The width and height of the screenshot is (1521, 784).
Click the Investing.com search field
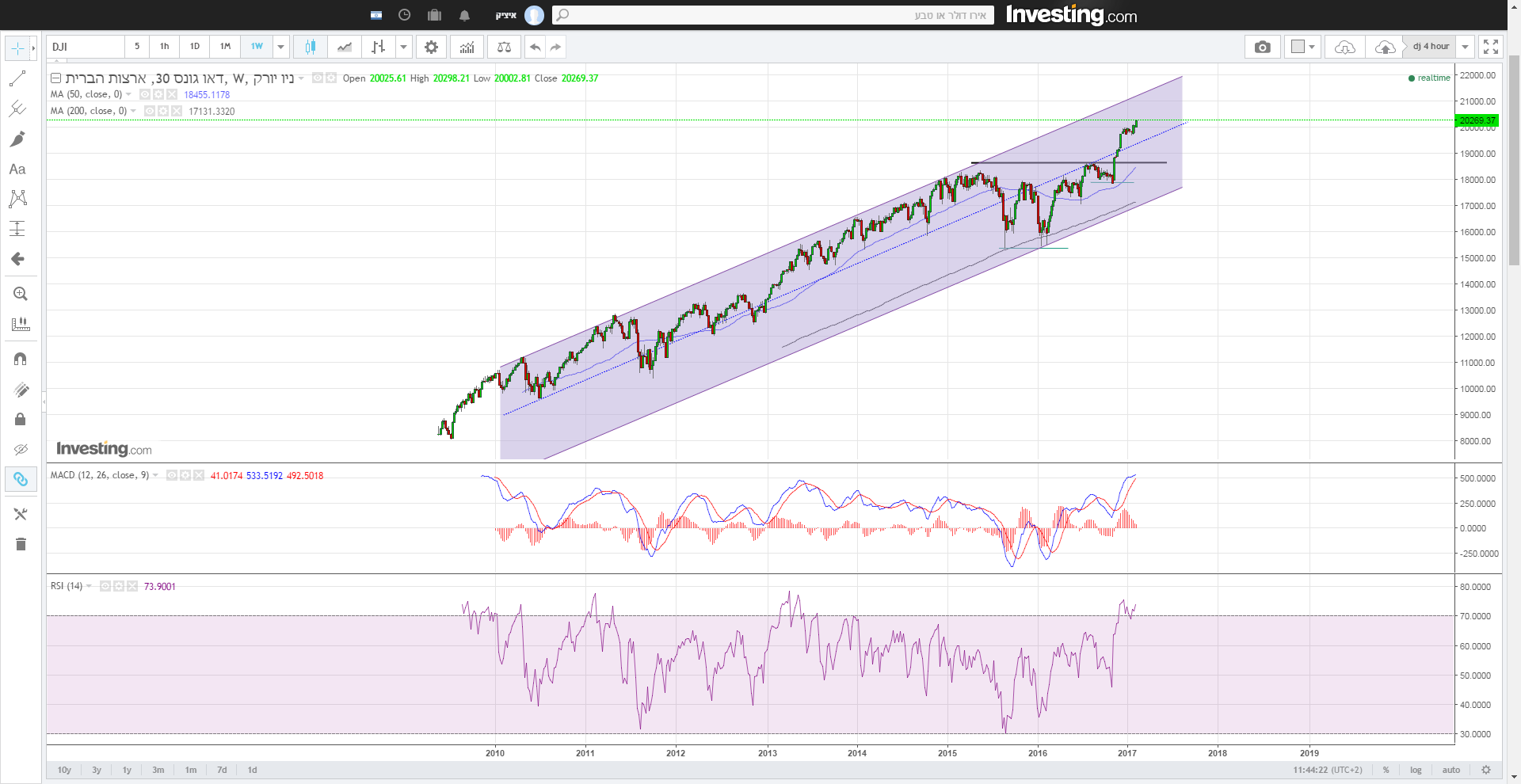click(773, 15)
